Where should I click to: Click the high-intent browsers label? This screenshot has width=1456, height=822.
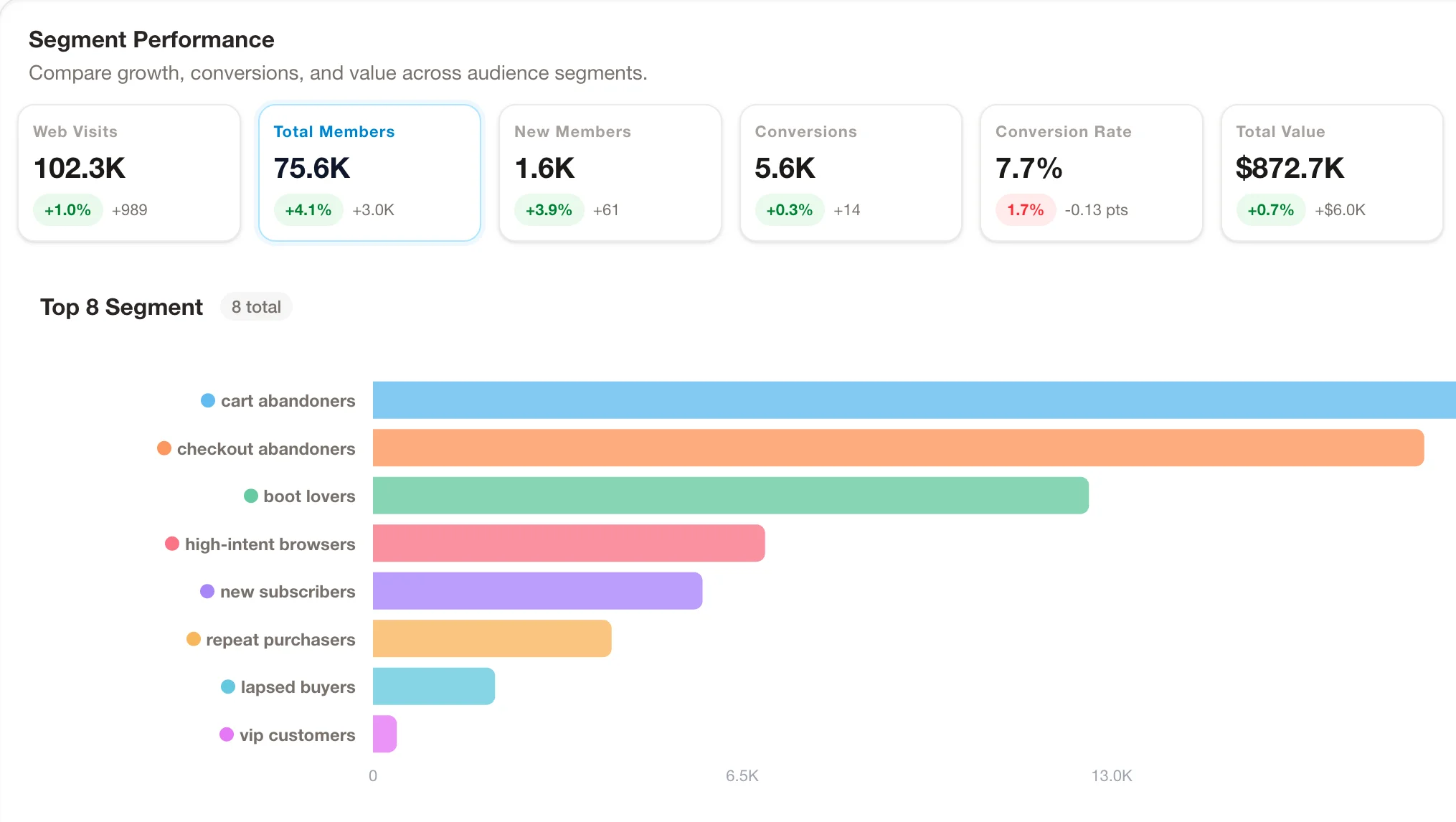(x=270, y=544)
